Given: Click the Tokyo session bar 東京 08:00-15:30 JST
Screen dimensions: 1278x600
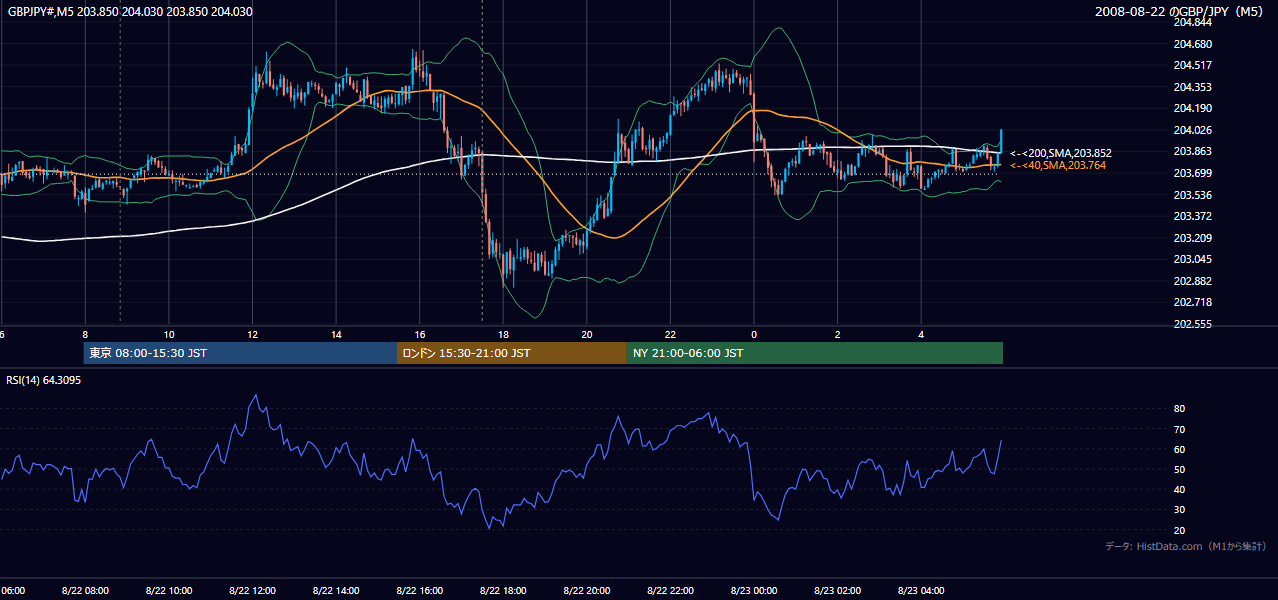Looking at the screenshot, I should (x=240, y=353).
